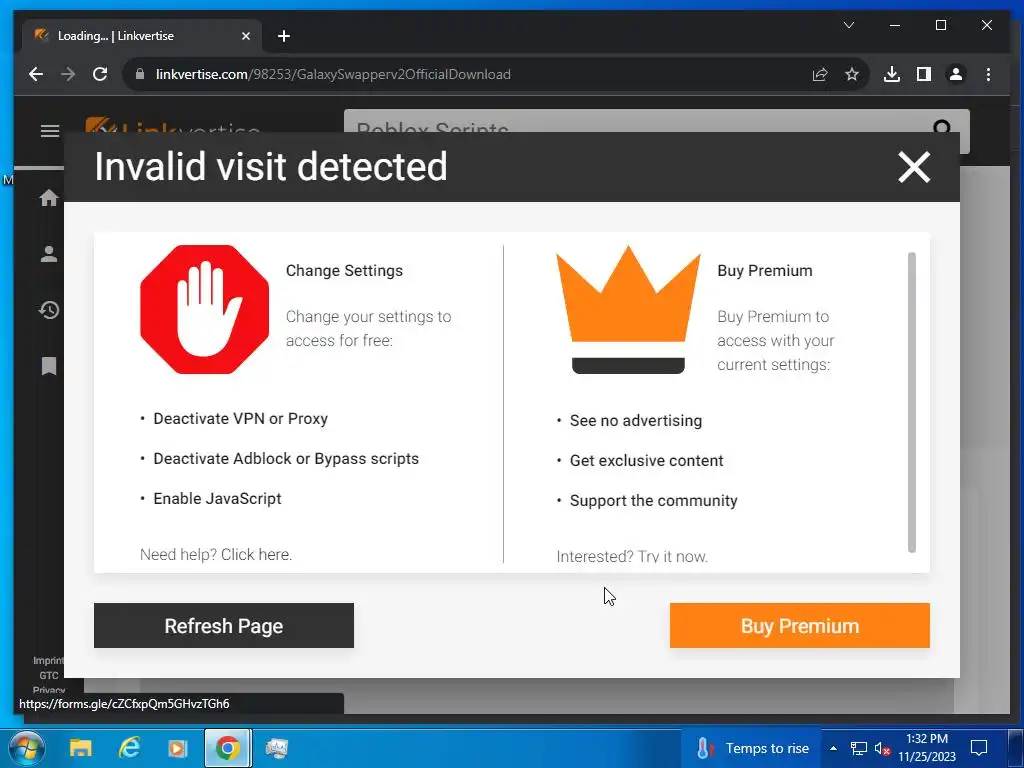Open the media player taskbar icon
The width and height of the screenshot is (1024, 768).
click(x=178, y=748)
